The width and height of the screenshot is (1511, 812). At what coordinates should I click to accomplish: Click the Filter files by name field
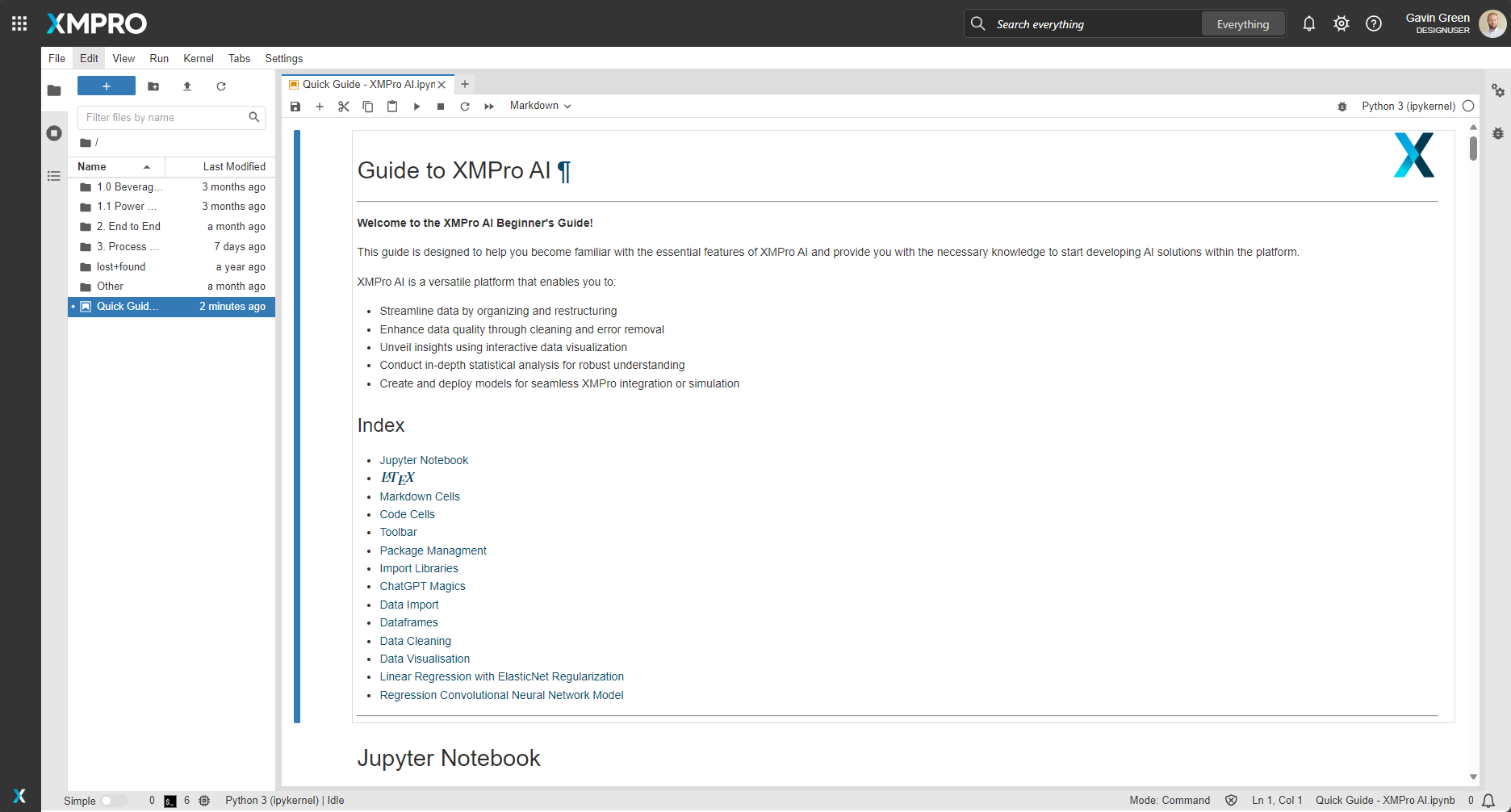click(171, 117)
